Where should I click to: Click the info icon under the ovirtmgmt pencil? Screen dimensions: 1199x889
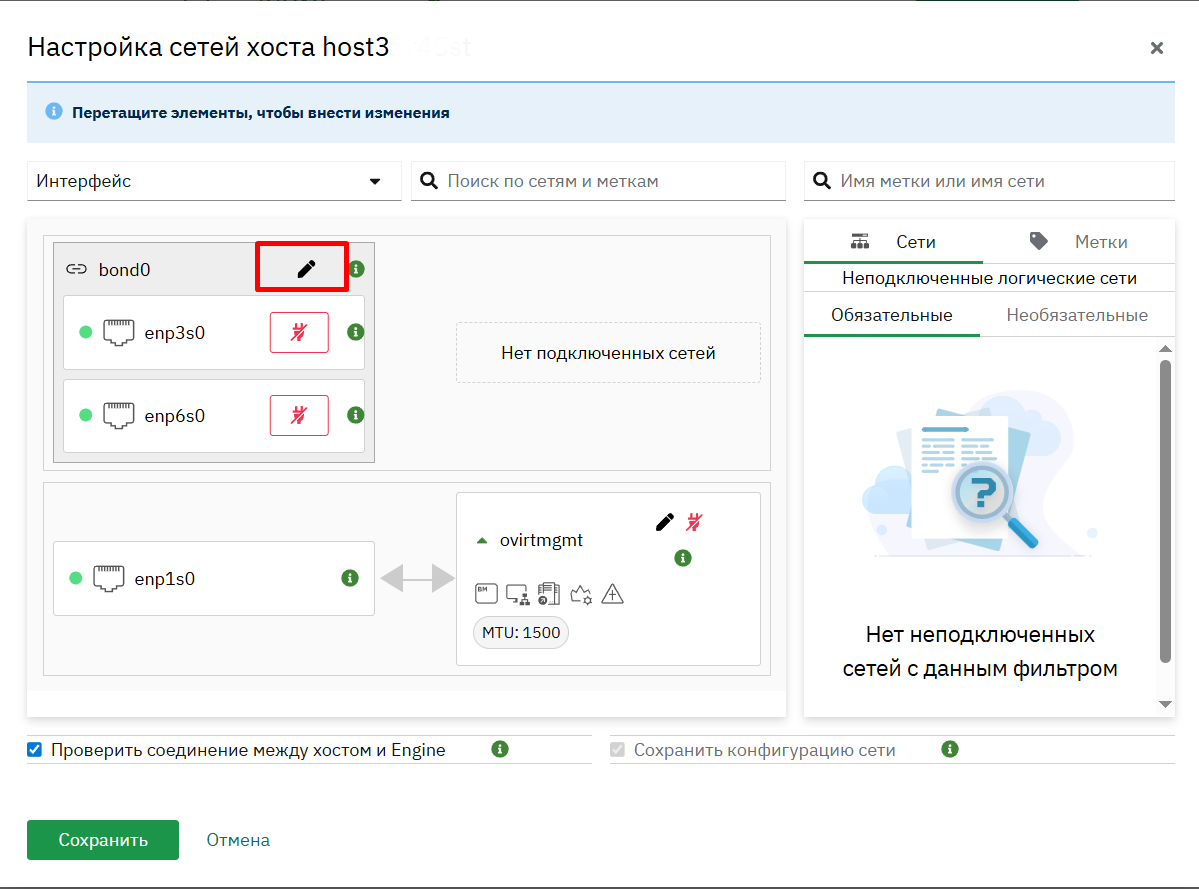point(683,558)
